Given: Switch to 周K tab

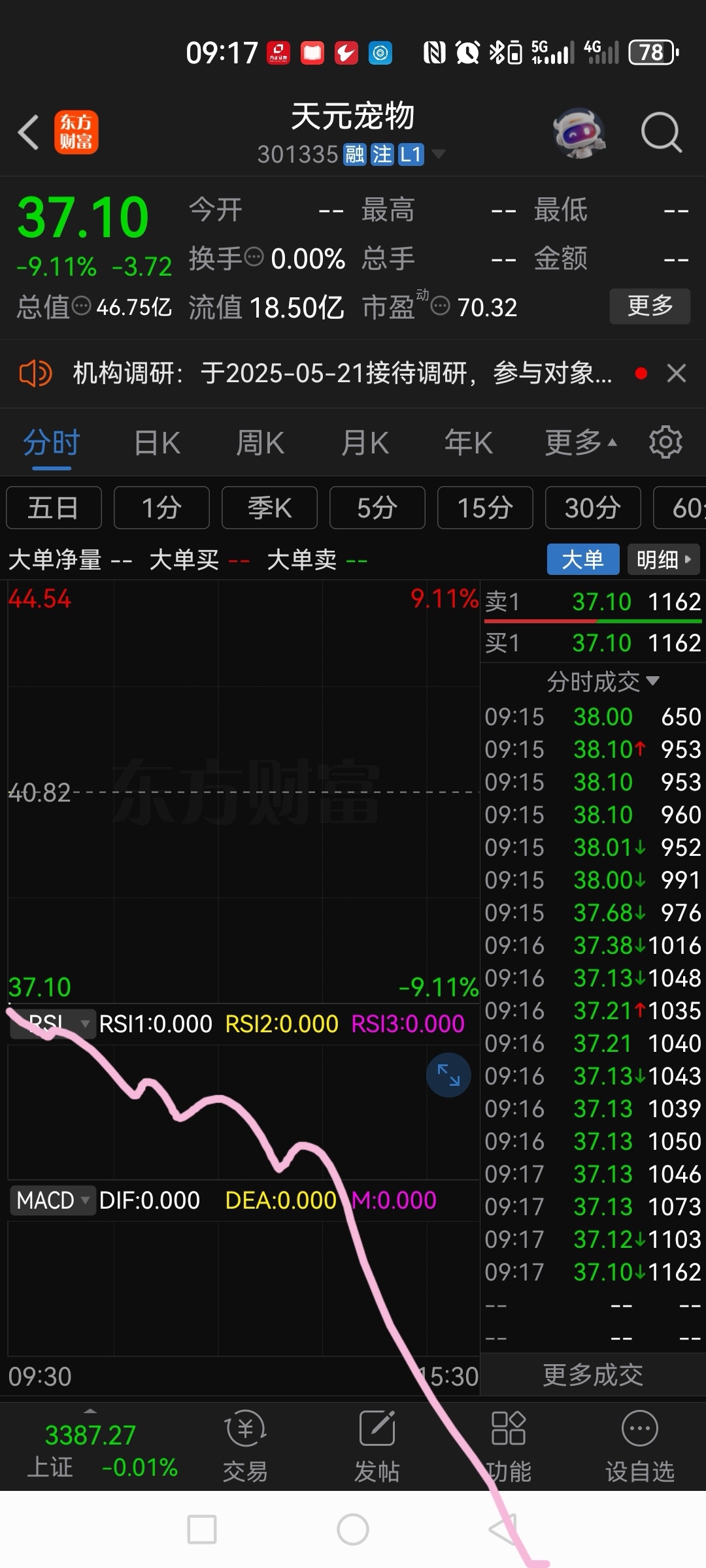Looking at the screenshot, I should 260,442.
